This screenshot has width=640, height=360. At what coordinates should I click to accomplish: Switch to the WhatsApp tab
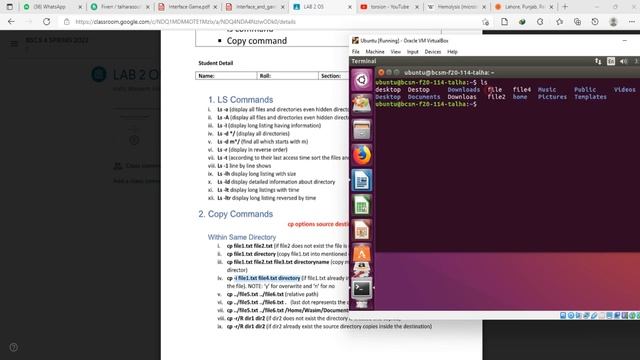(x=52, y=7)
